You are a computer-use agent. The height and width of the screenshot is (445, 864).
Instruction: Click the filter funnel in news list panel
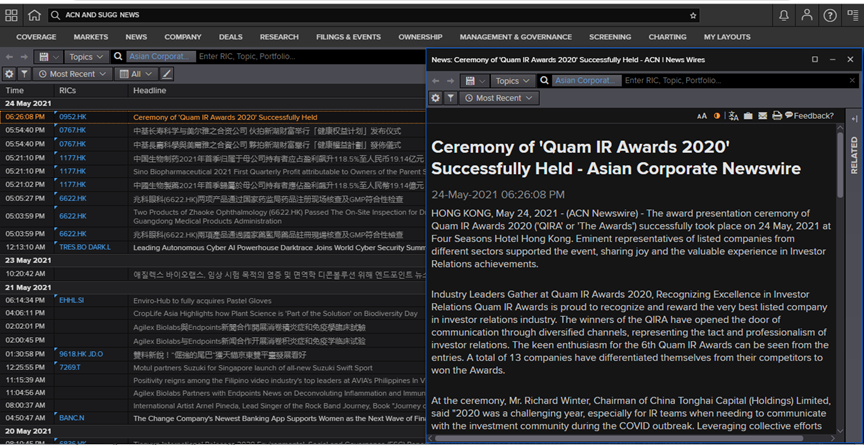[24, 74]
